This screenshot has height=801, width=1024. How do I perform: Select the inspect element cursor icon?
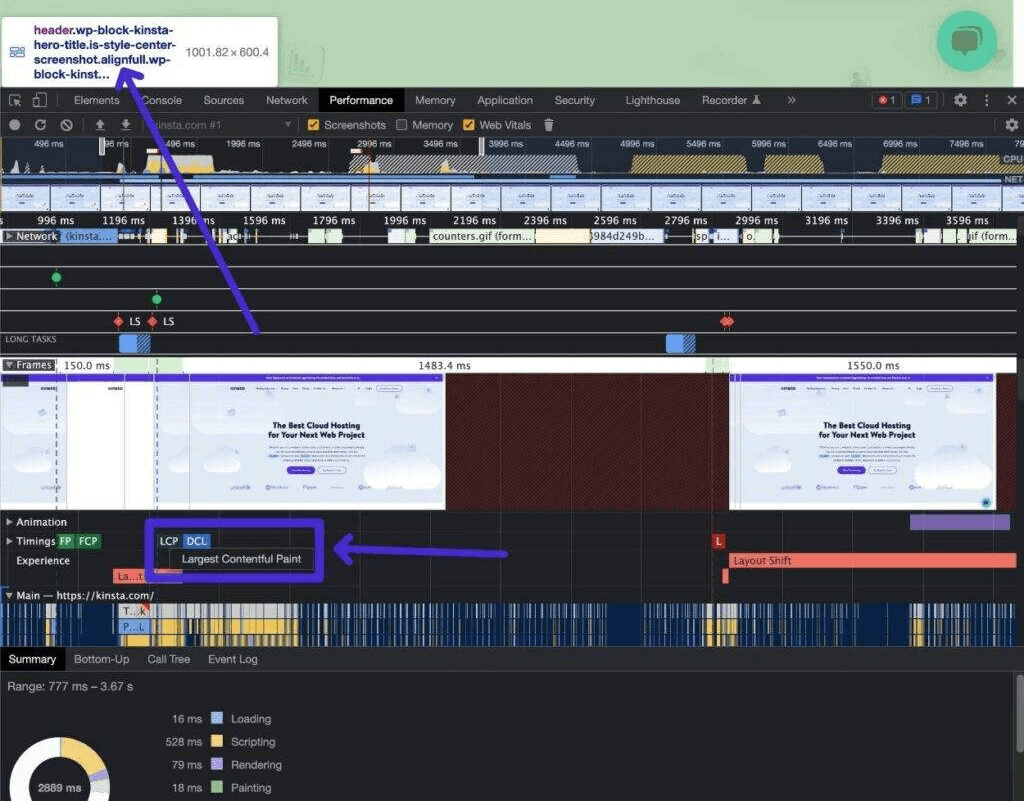click(15, 100)
